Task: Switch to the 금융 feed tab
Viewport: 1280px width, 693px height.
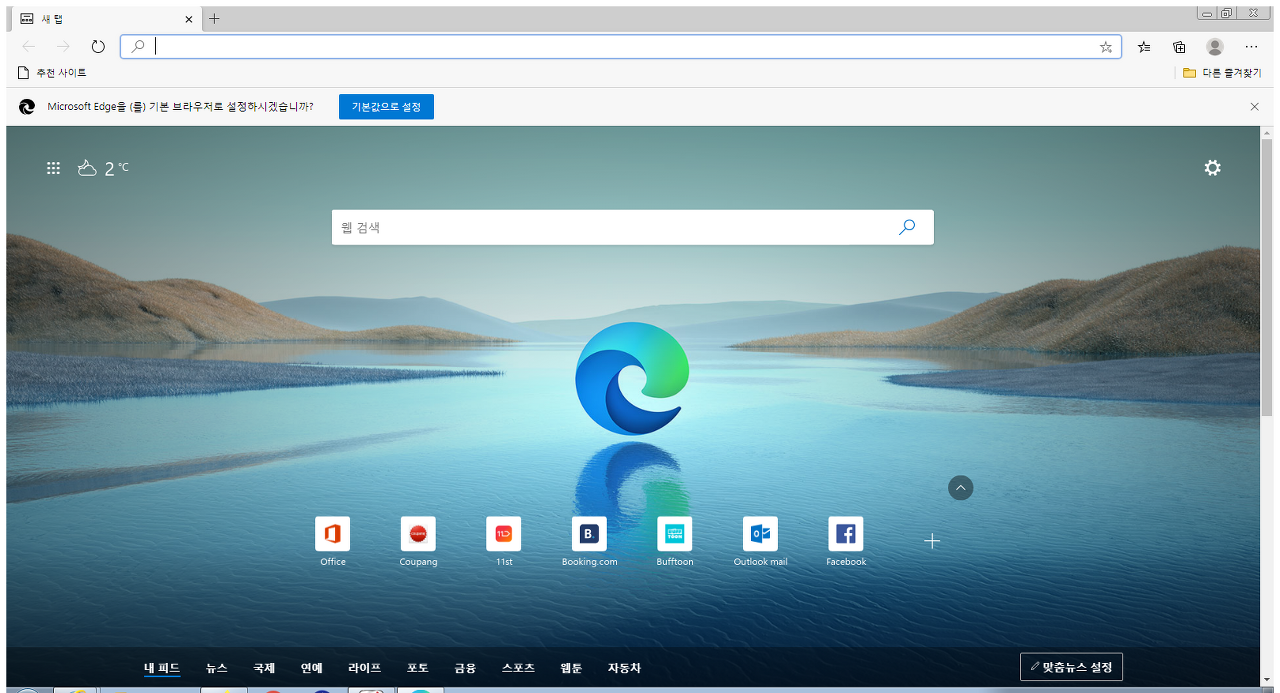Action: point(465,668)
